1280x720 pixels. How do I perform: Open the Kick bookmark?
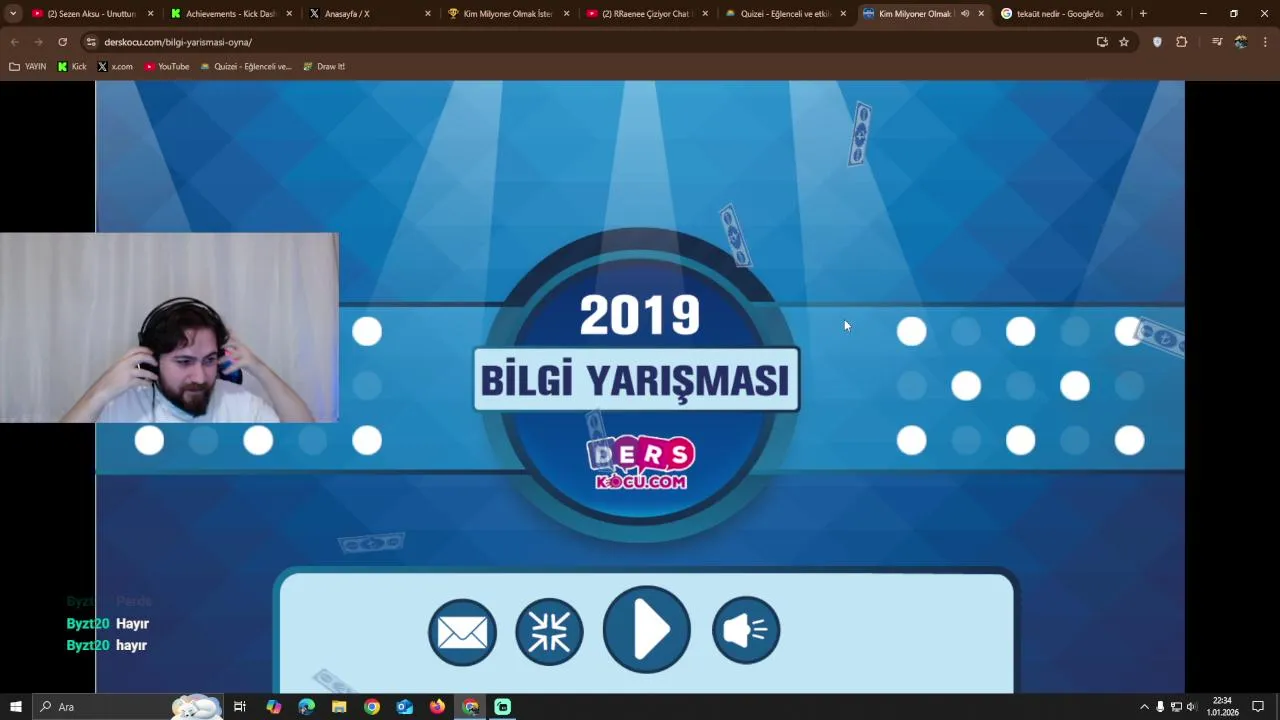(72, 67)
